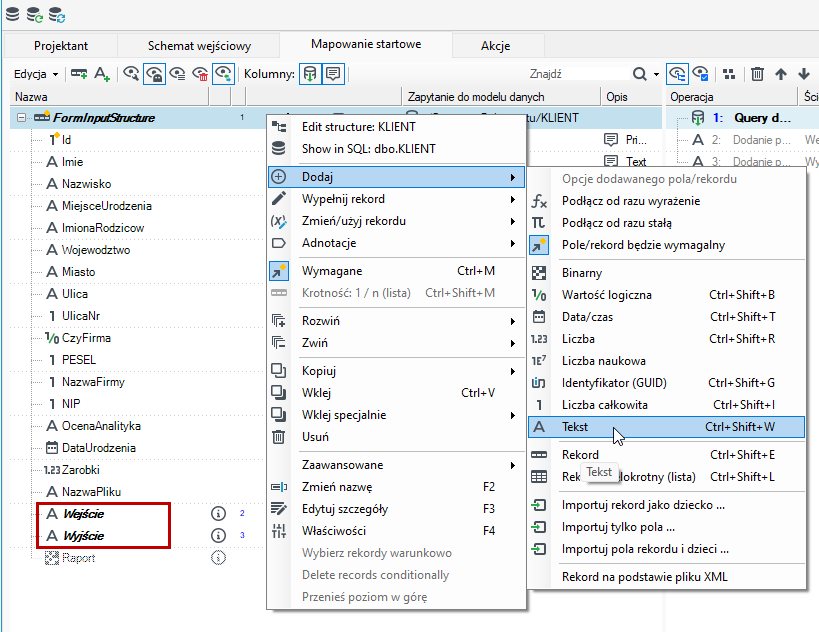Open the Akcje tab
The height and width of the screenshot is (632, 819).
pyautogui.click(x=496, y=45)
